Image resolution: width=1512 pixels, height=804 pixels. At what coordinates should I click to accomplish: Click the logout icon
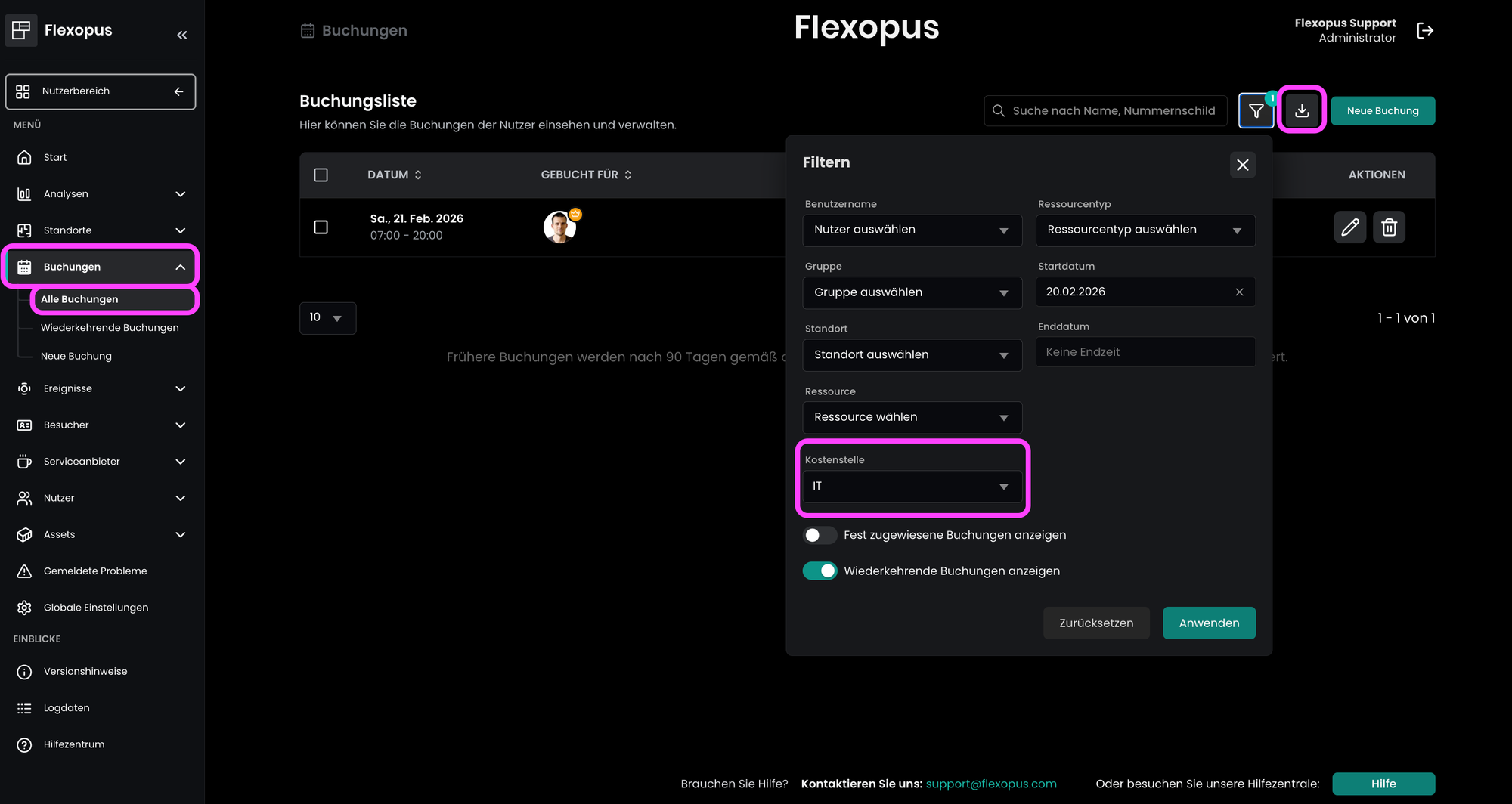point(1424,31)
